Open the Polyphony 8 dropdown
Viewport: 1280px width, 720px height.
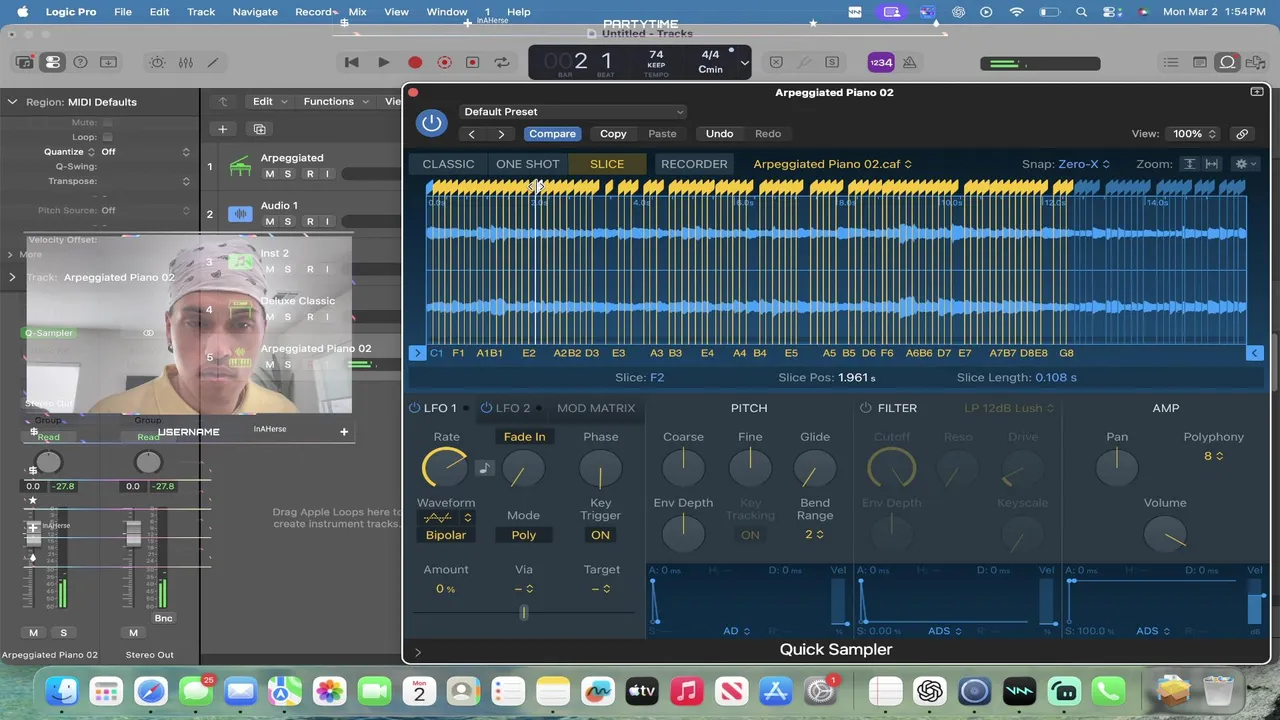[x=1213, y=456]
